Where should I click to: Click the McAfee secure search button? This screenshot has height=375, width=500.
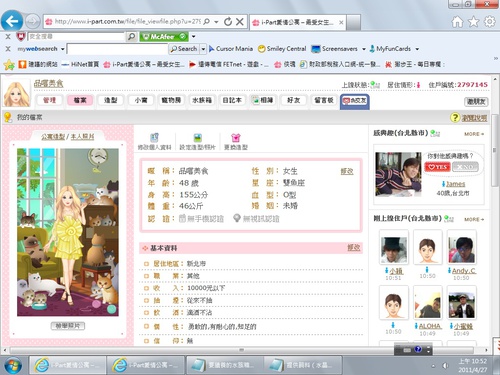(164, 36)
